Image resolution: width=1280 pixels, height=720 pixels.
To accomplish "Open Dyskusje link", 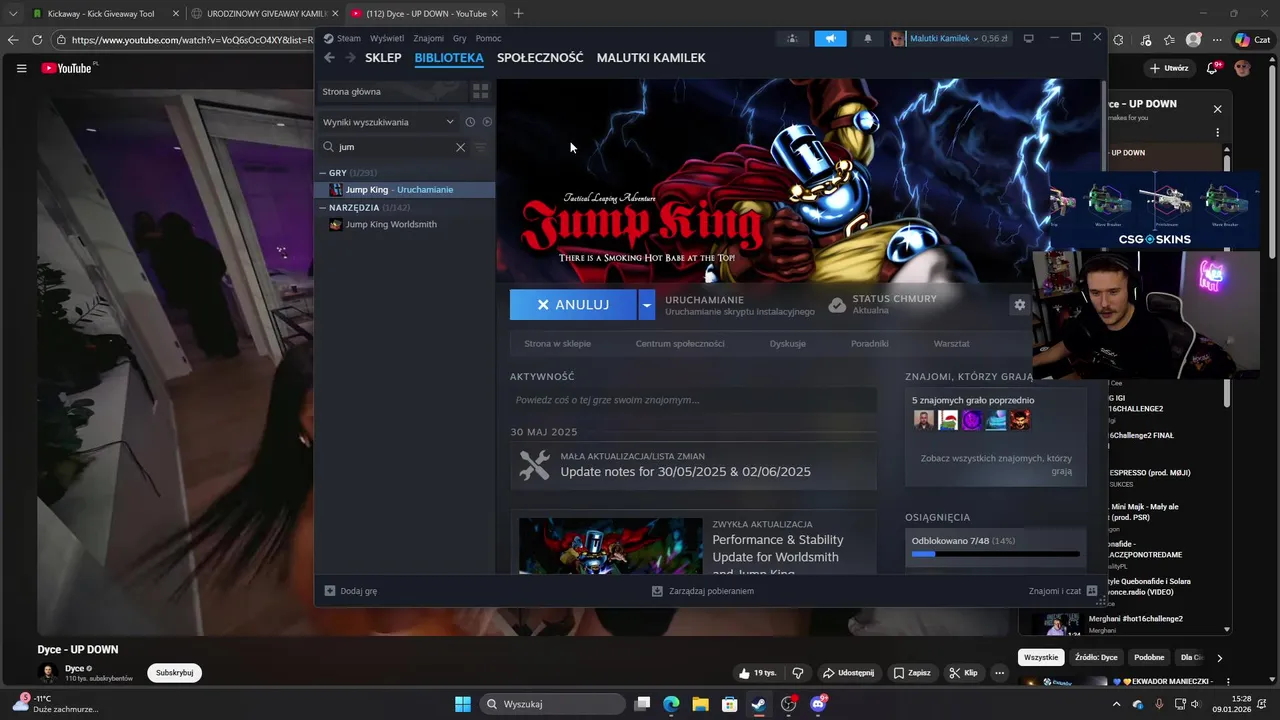I will (x=788, y=344).
